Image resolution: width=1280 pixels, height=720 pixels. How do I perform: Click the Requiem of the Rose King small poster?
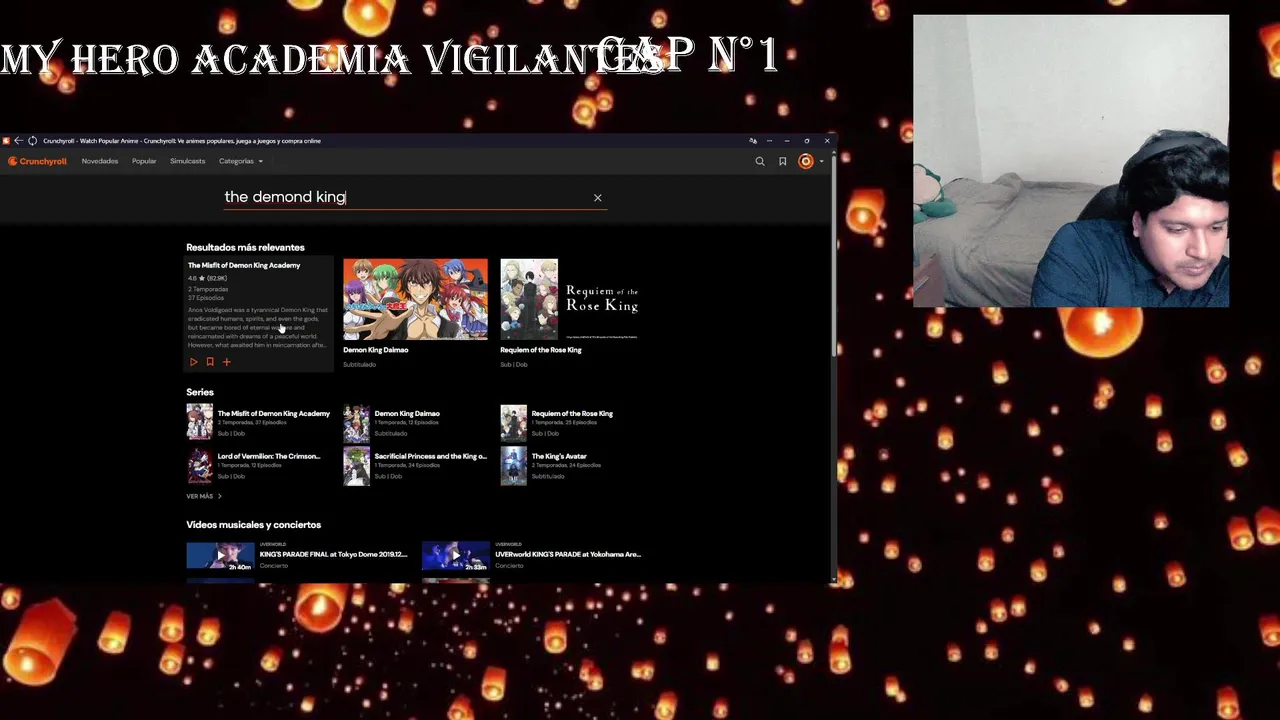513,423
